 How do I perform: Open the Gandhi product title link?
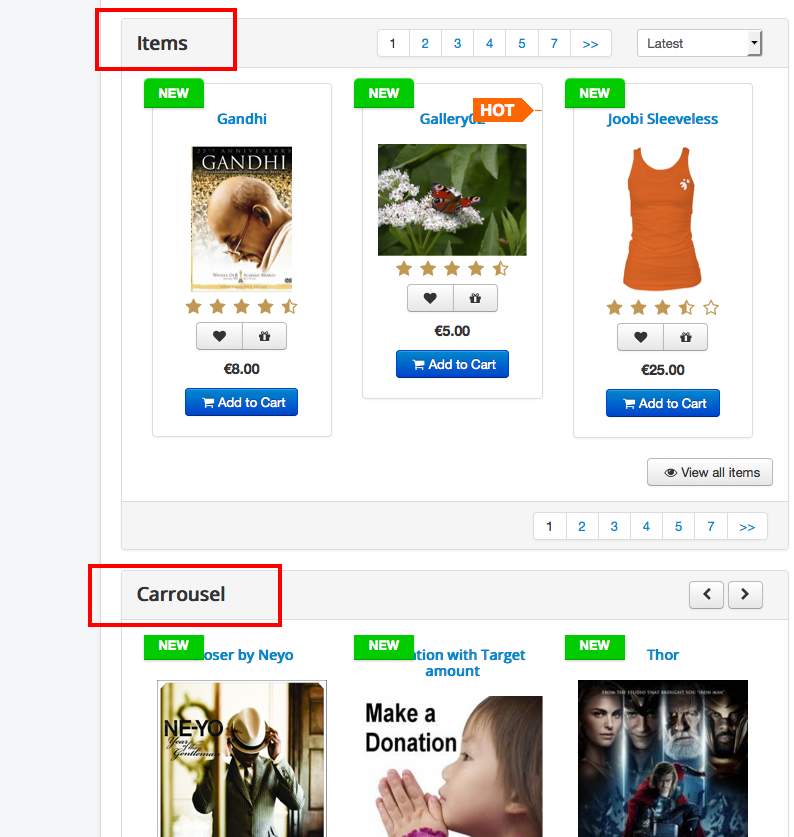[x=242, y=119]
